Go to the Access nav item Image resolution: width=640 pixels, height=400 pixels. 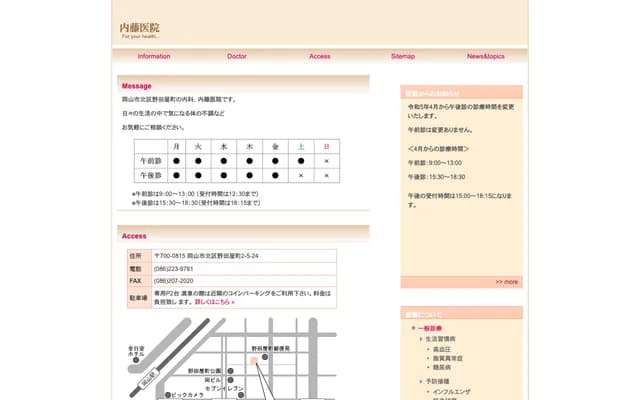point(320,56)
